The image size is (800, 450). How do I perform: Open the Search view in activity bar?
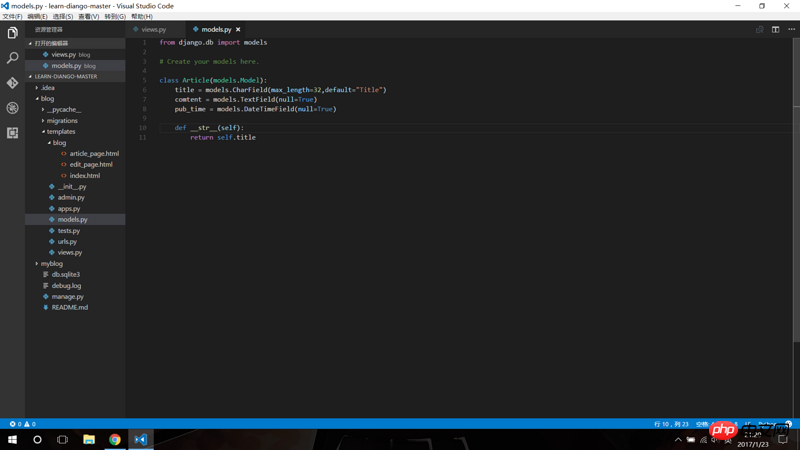click(x=12, y=58)
